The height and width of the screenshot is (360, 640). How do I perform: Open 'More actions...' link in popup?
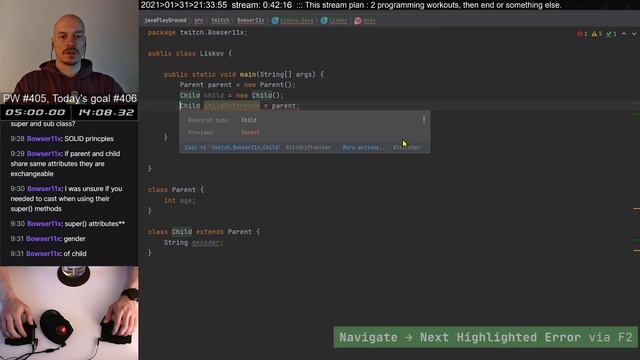pos(364,147)
